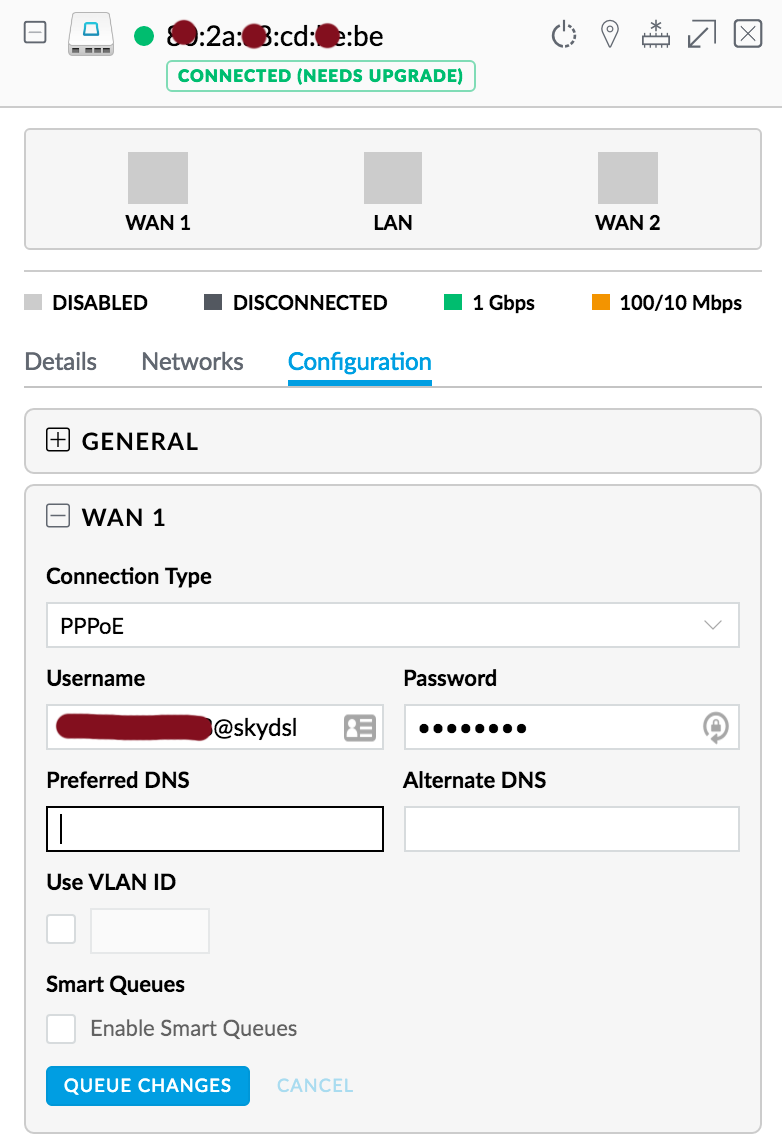Collapse the WAN 1 section
The image size is (782, 1140).
pyautogui.click(x=58, y=516)
